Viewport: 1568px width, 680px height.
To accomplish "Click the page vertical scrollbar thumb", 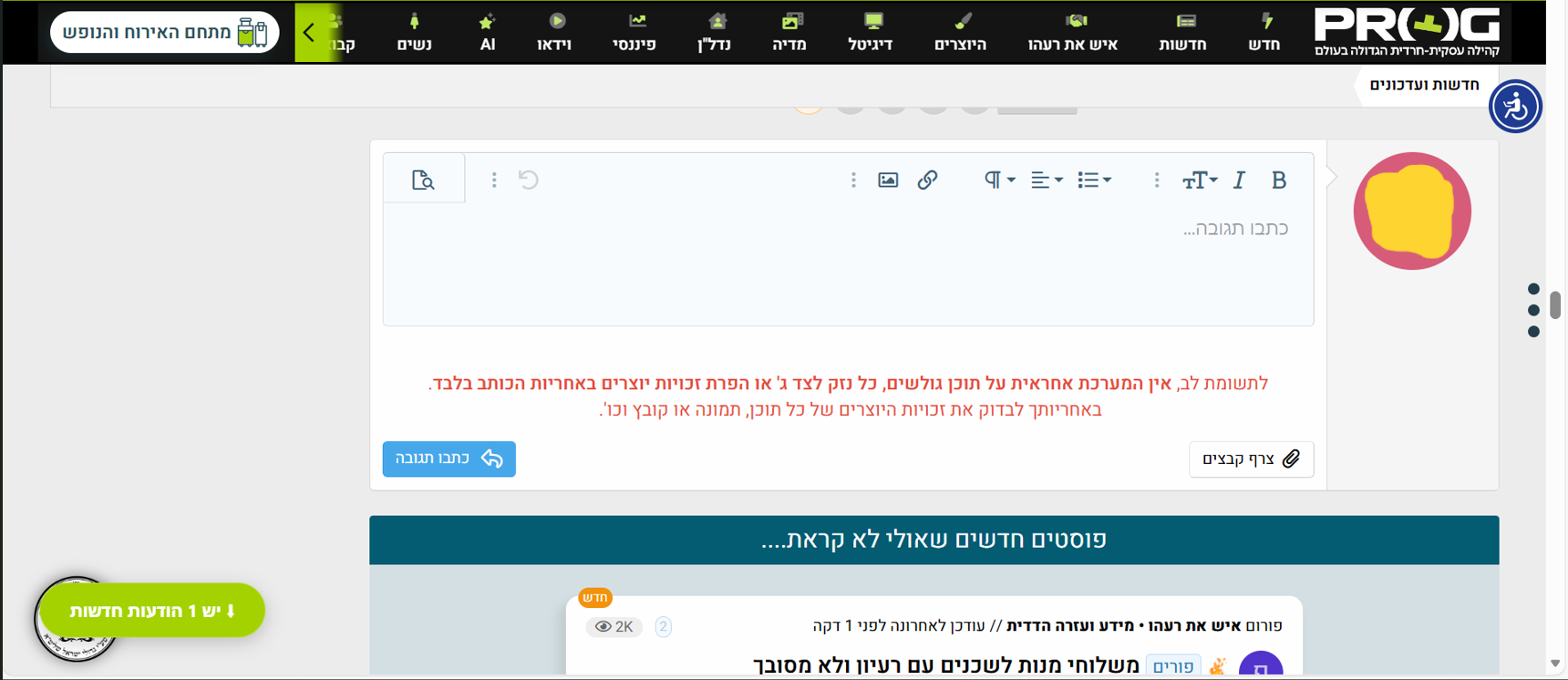I will pyautogui.click(x=1555, y=304).
